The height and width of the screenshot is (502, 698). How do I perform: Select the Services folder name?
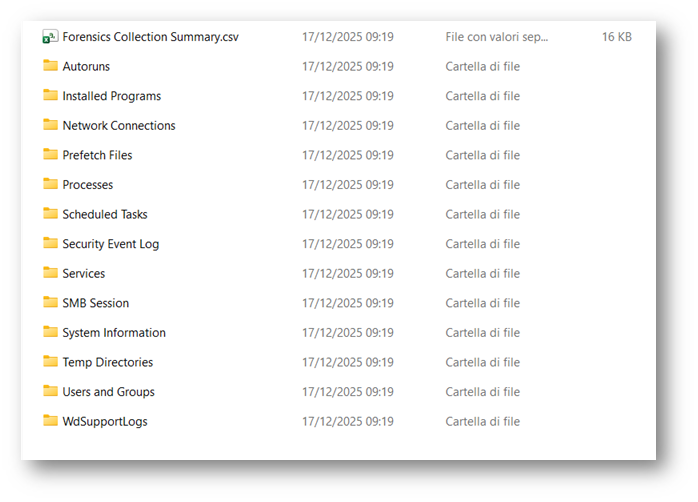(x=84, y=274)
